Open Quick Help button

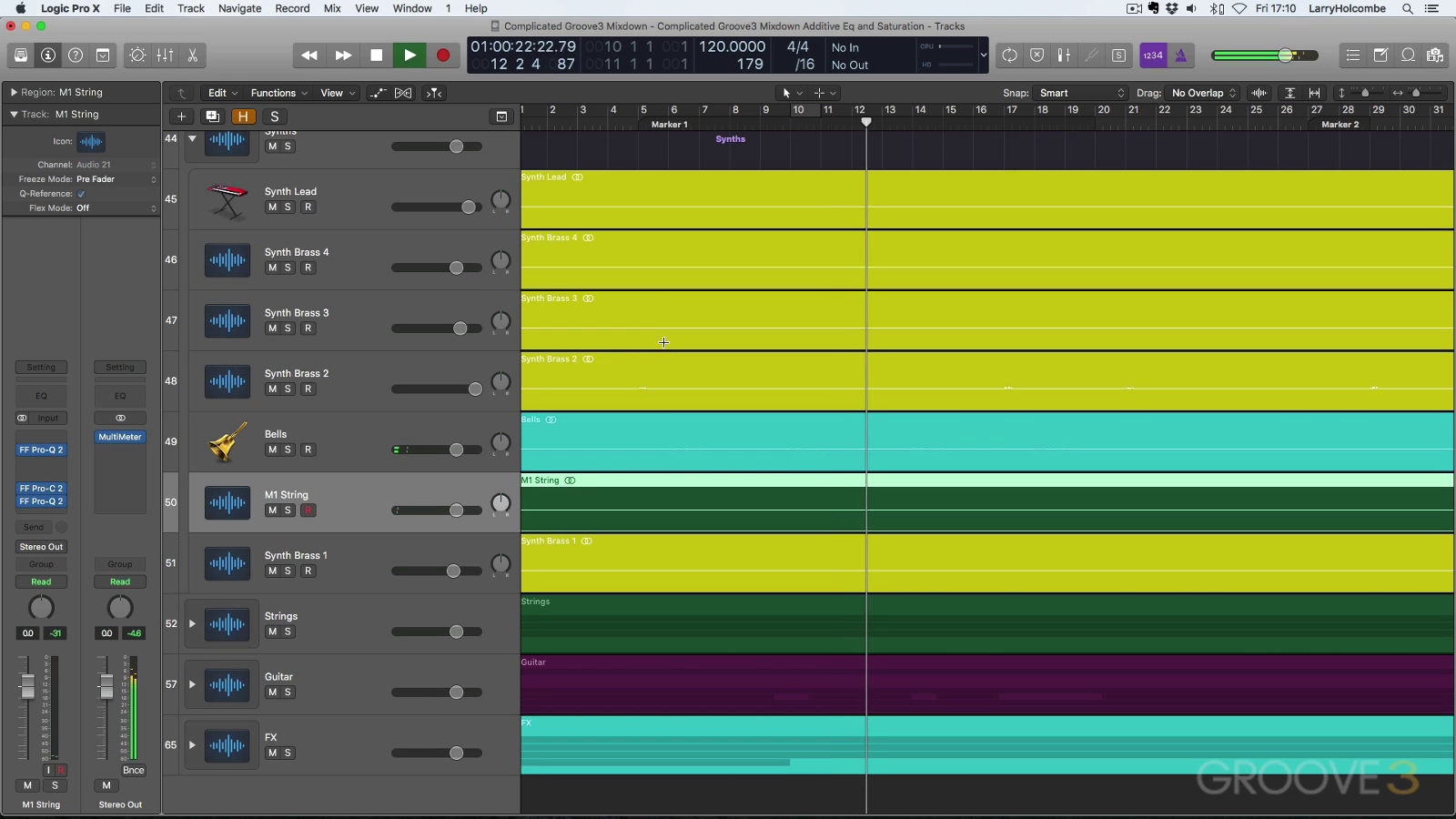click(76, 56)
